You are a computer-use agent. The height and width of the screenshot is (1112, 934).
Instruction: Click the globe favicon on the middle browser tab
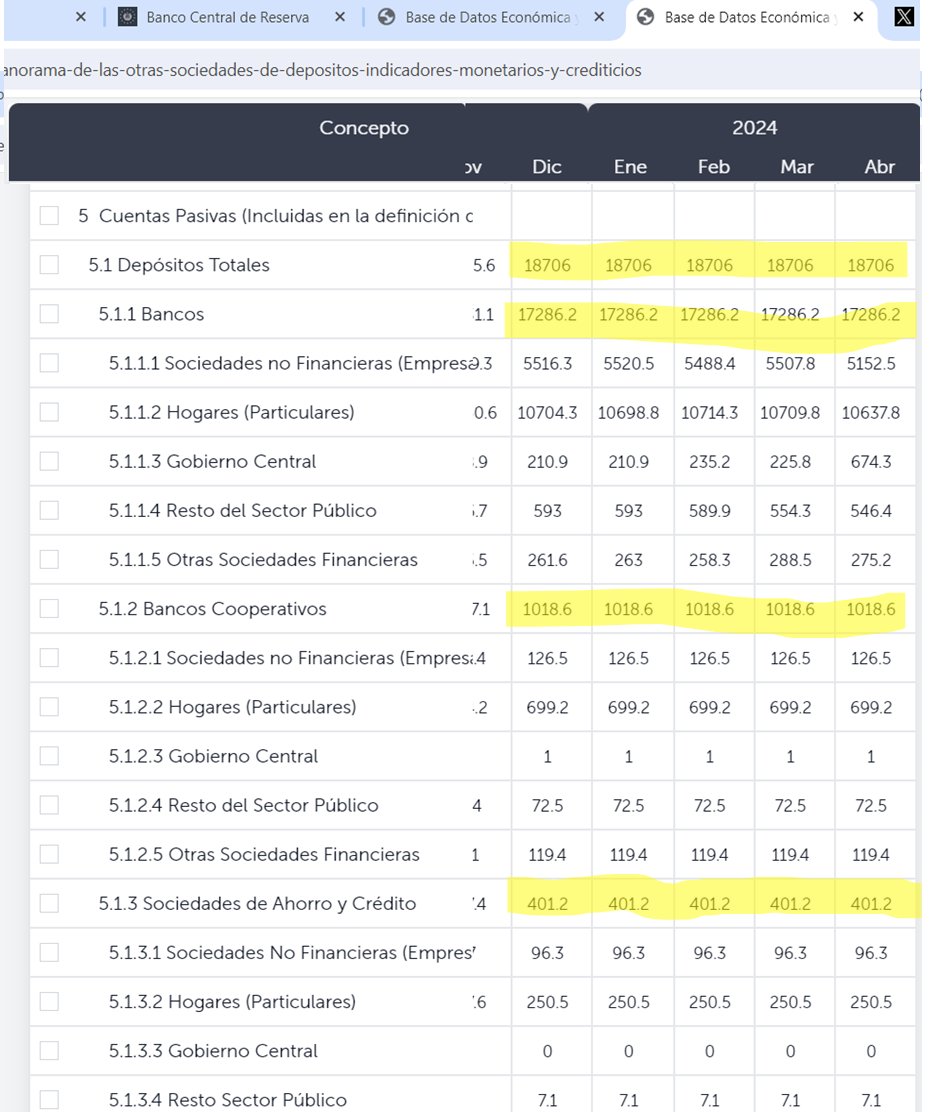pyautogui.click(x=387, y=17)
